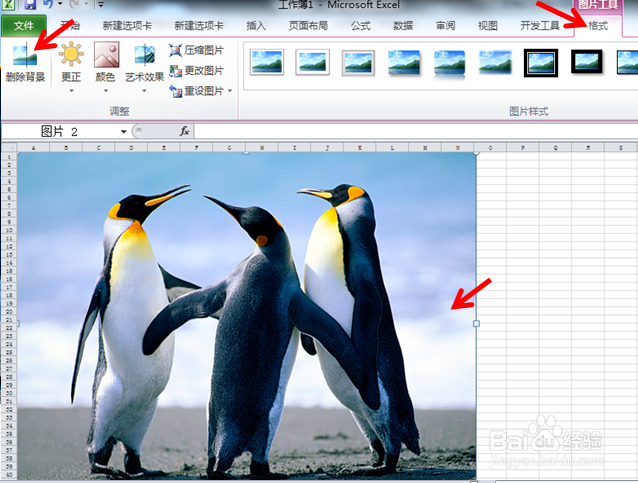The image size is (638, 483).
Task: Click the right-middle resize handle of picture
Action: click(476, 323)
